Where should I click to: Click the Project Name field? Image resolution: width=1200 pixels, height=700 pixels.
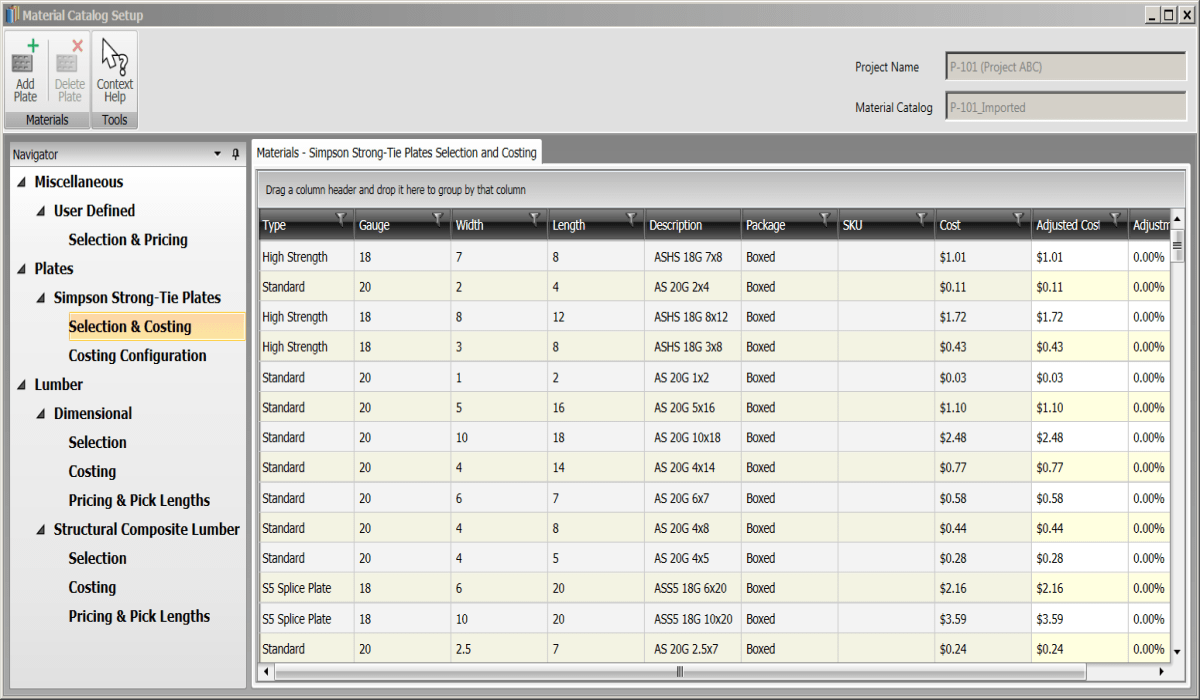pyautogui.click(x=1065, y=68)
